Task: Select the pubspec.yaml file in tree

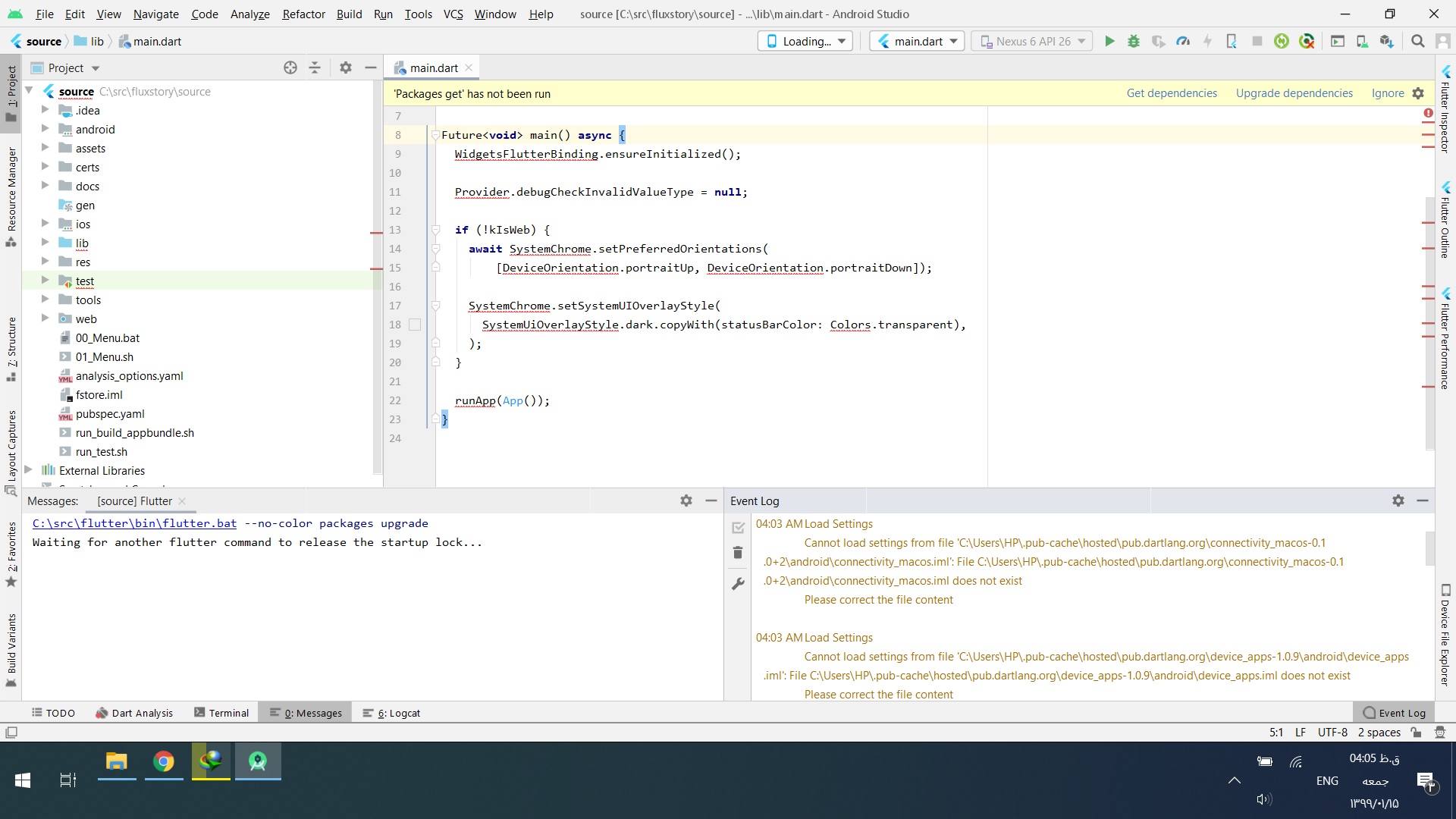Action: (x=109, y=413)
